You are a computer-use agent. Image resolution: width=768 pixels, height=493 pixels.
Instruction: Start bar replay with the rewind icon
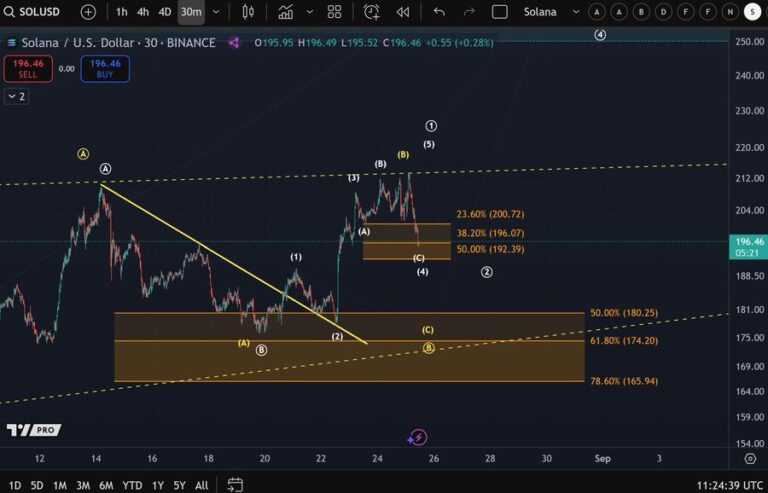(403, 12)
